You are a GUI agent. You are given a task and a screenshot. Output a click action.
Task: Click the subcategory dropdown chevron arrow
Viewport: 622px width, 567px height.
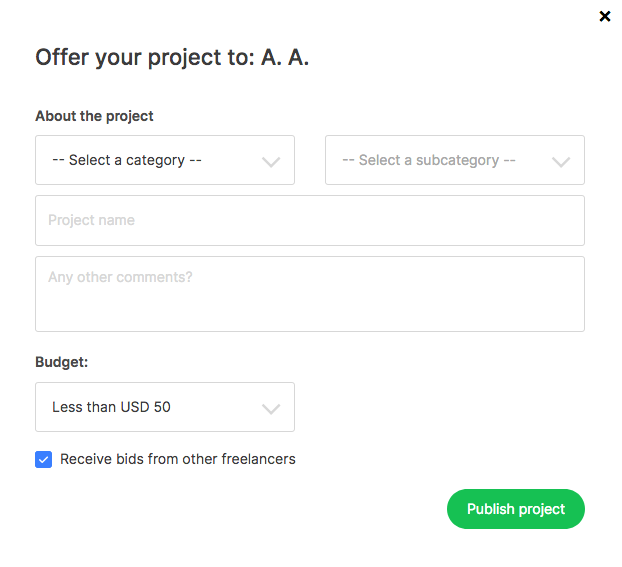tap(561, 162)
